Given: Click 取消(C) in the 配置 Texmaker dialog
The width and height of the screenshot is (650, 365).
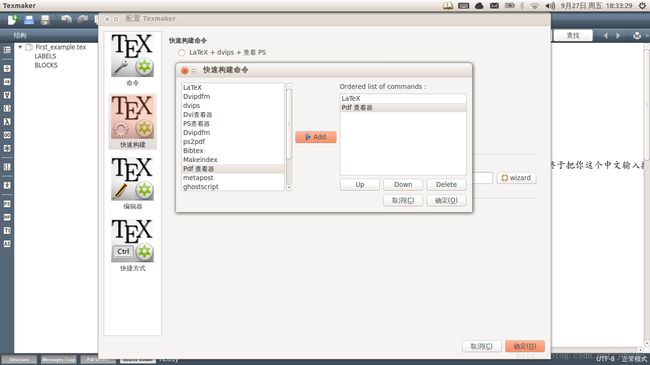Looking at the screenshot, I should [x=481, y=346].
